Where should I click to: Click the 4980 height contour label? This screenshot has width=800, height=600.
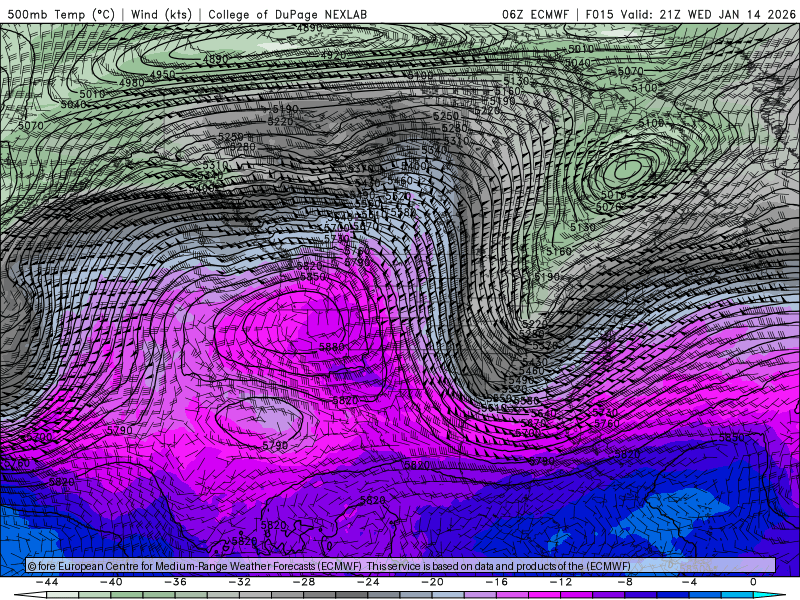coord(132,83)
